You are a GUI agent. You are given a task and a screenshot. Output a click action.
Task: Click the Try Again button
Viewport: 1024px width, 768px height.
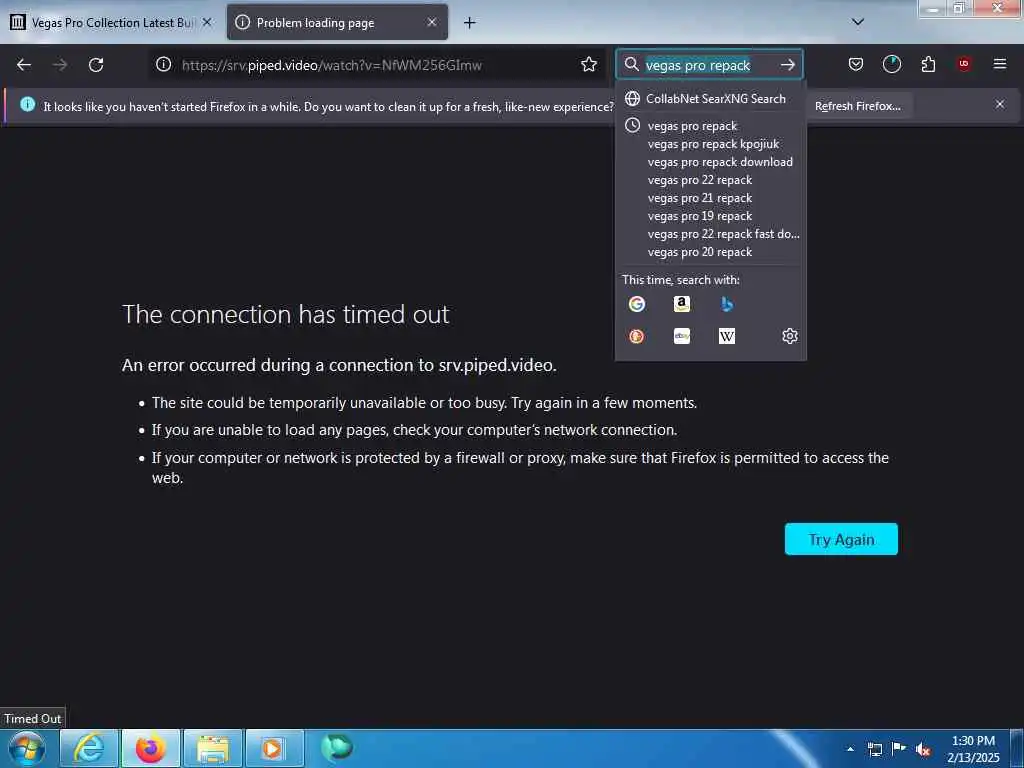(x=841, y=539)
